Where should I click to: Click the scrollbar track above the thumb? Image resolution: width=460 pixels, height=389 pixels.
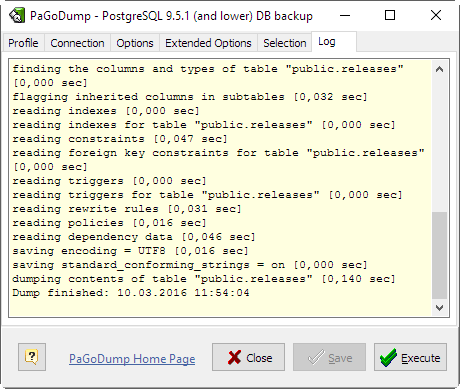[439, 144]
